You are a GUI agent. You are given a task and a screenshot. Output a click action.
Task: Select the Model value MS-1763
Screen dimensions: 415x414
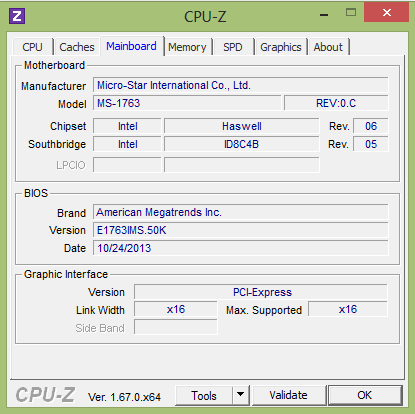click(x=187, y=103)
